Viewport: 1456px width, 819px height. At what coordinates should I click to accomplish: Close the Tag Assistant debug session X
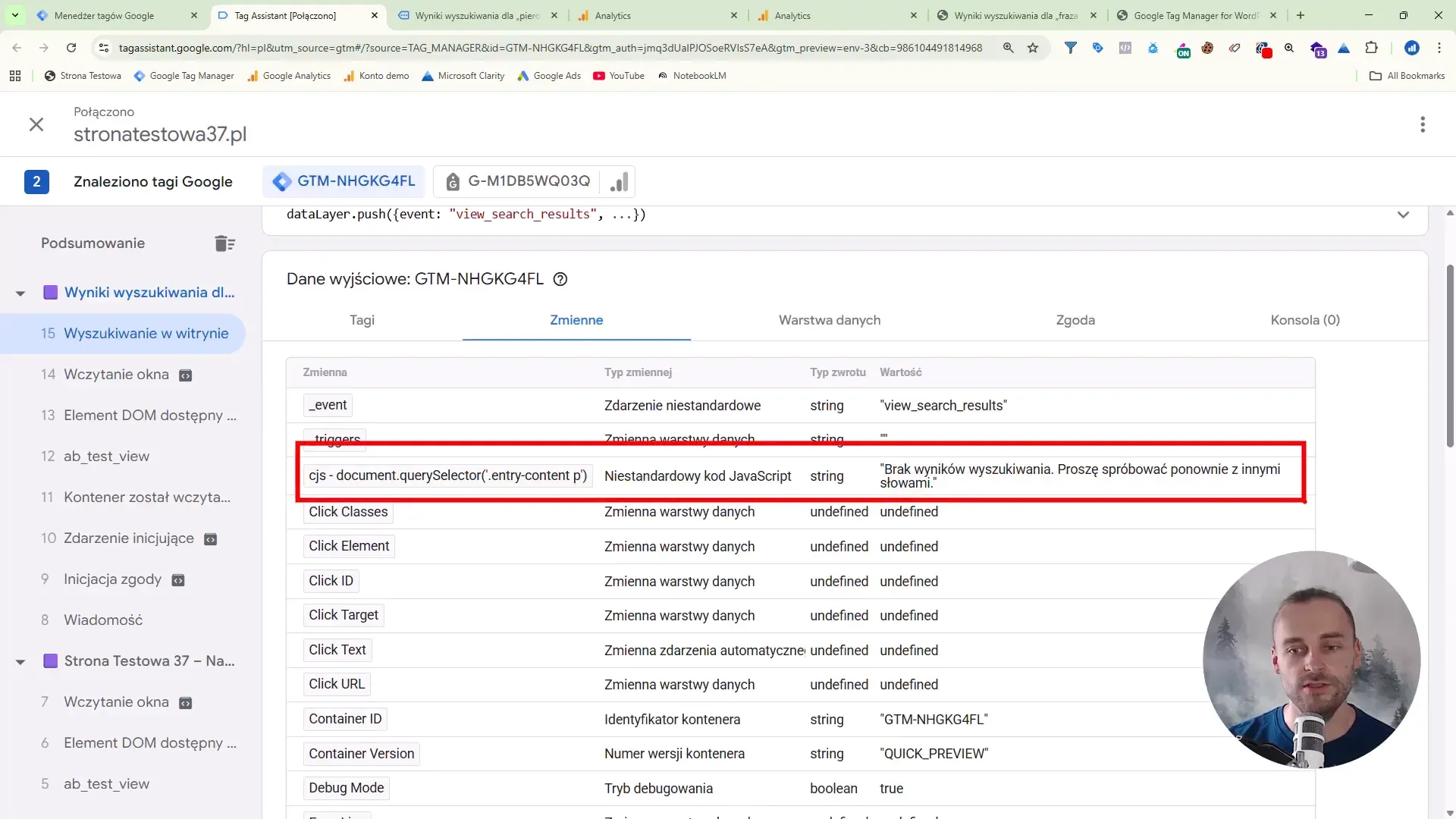coord(36,124)
